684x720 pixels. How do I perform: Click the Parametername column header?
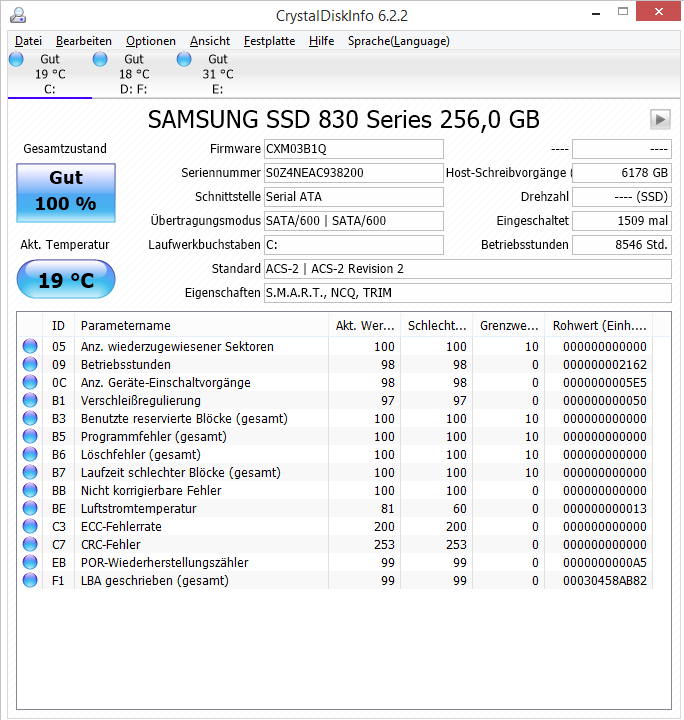(x=202, y=326)
